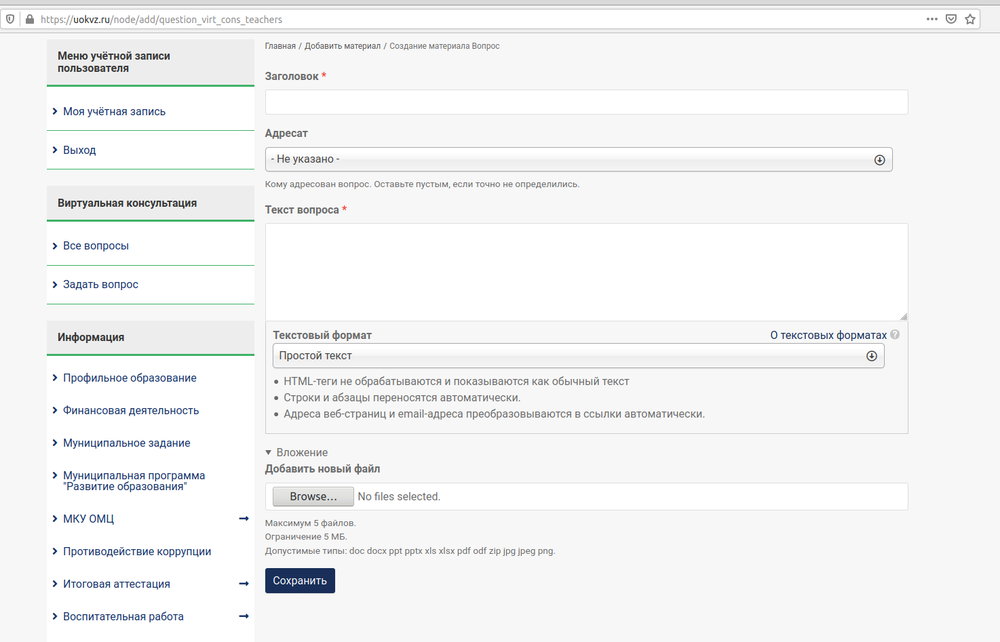The height and width of the screenshot is (642, 1000).
Task: Open the Адресат dropdown list
Action: point(578,160)
